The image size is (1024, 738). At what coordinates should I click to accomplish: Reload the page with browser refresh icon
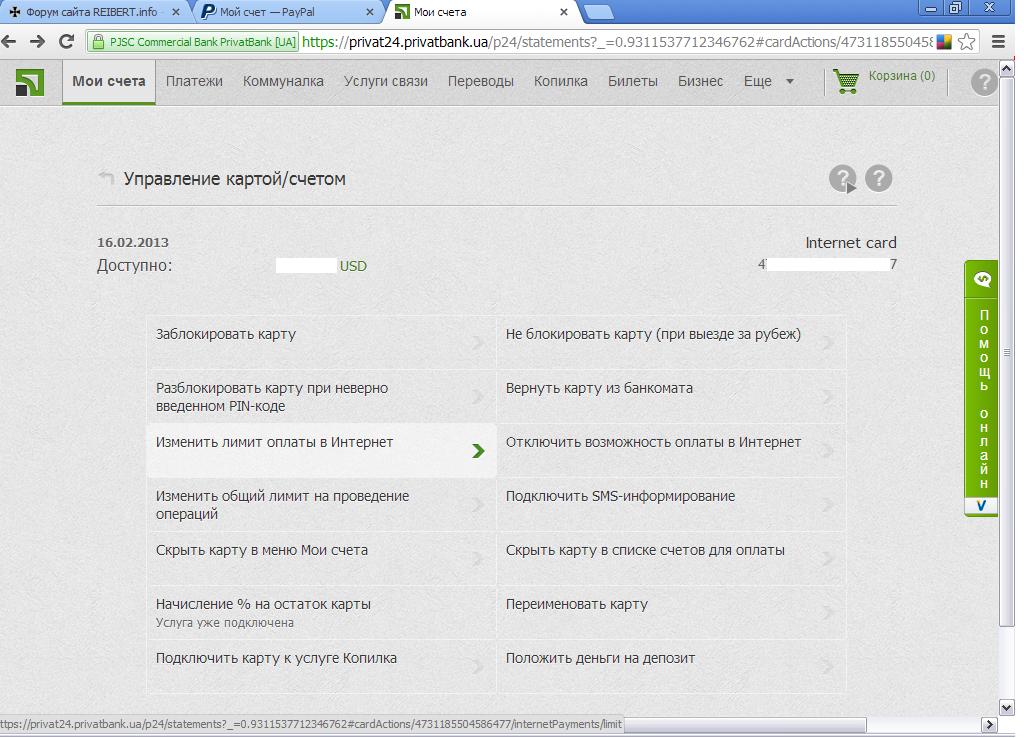pyautogui.click(x=67, y=42)
